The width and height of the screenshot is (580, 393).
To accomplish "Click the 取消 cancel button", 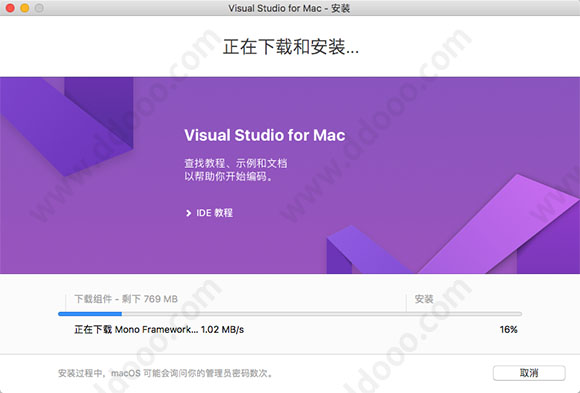I will coord(529,373).
